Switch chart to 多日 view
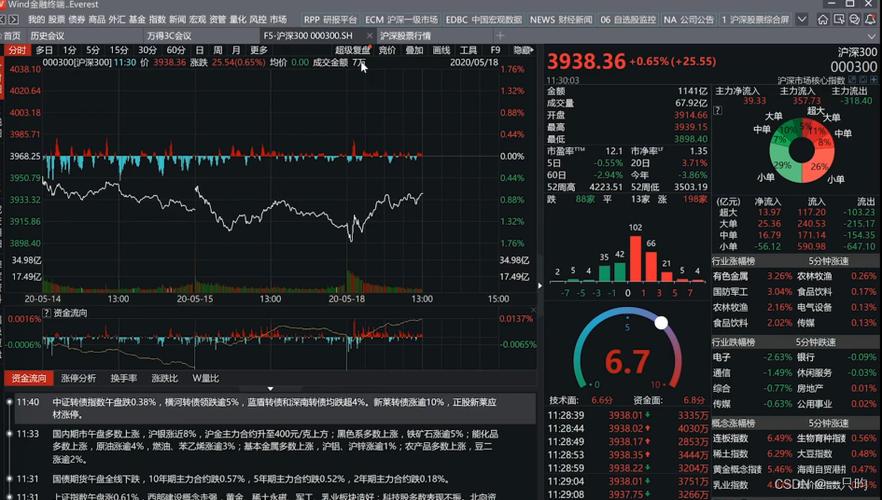The height and width of the screenshot is (500, 882). coord(44,50)
